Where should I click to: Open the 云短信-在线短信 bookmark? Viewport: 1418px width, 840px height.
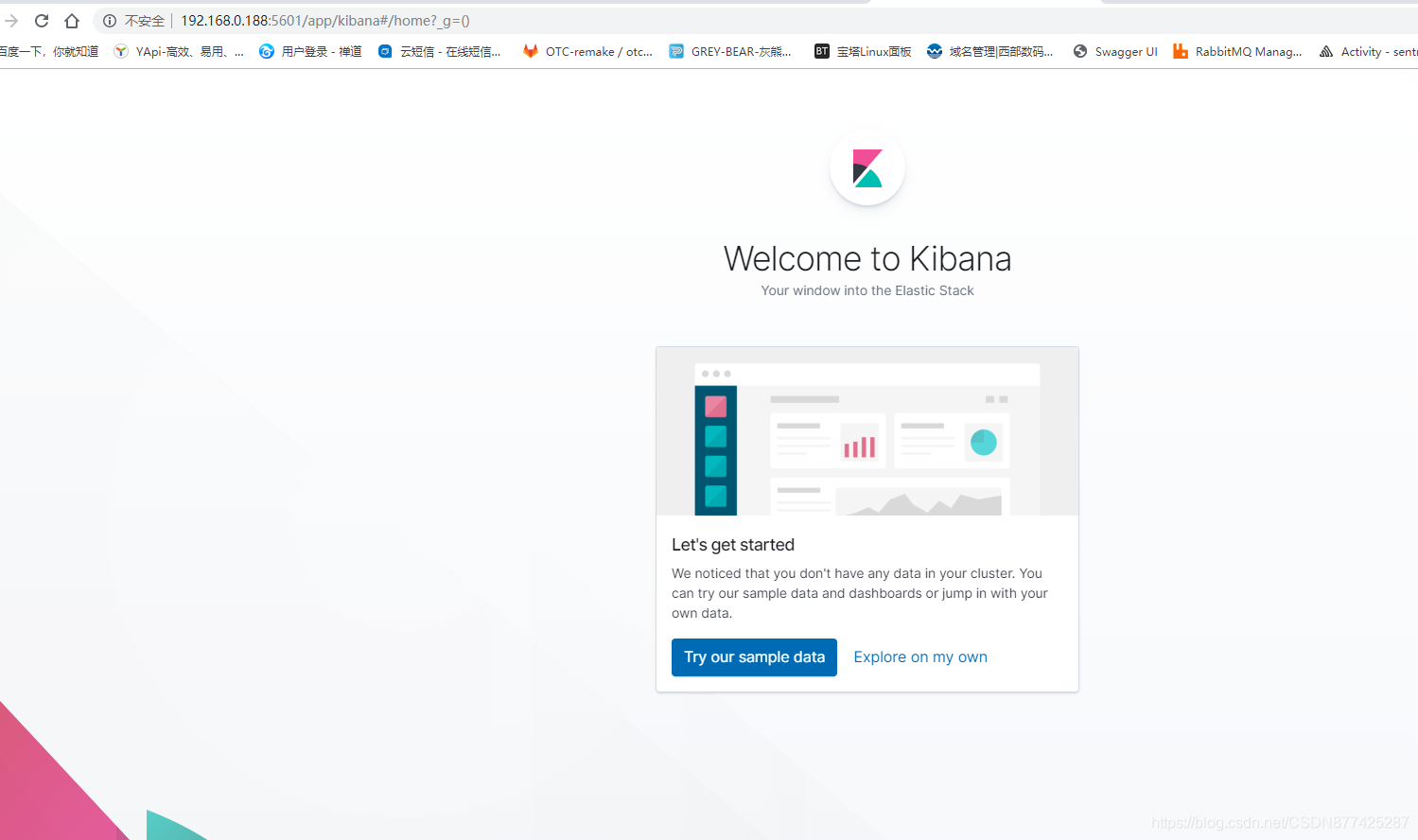click(x=441, y=51)
